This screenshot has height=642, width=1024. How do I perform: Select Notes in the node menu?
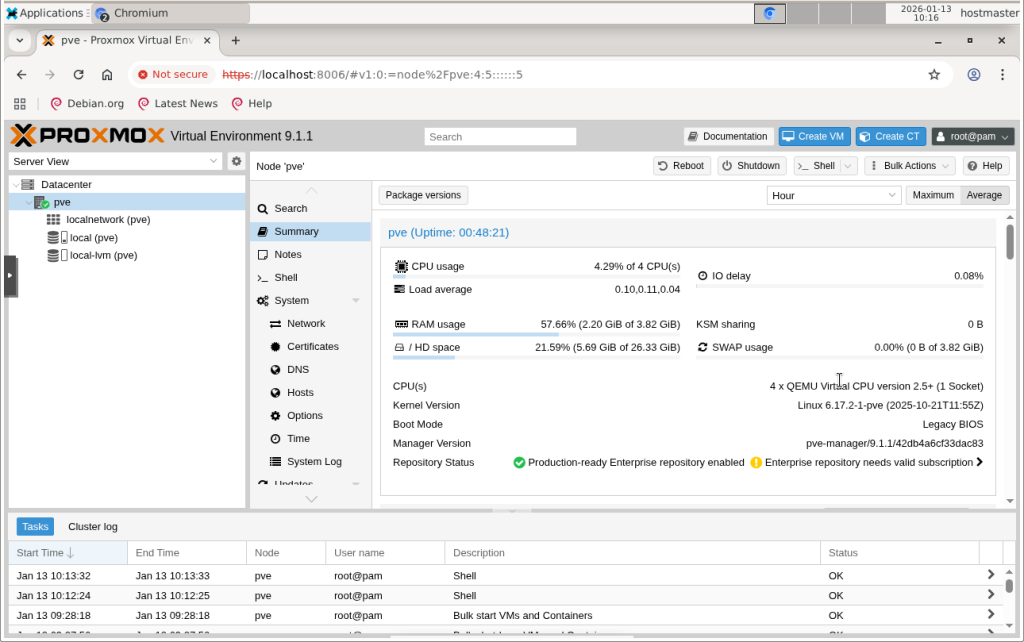click(x=288, y=254)
